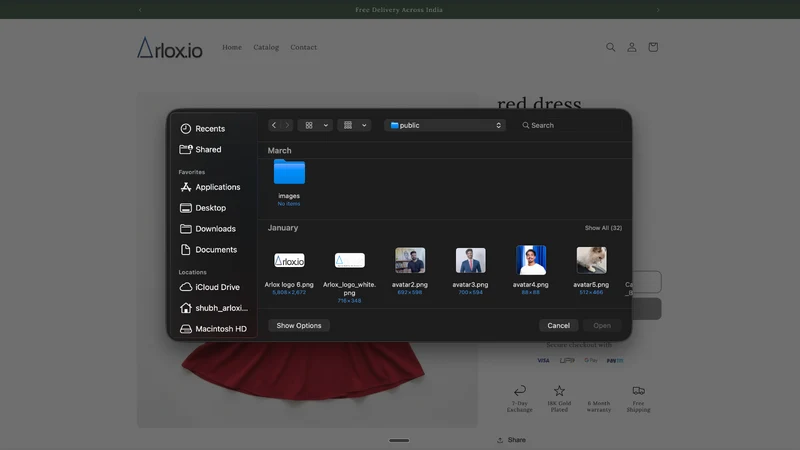Expand the view mode dropdown chevron
The height and width of the screenshot is (450, 800).
point(326,125)
